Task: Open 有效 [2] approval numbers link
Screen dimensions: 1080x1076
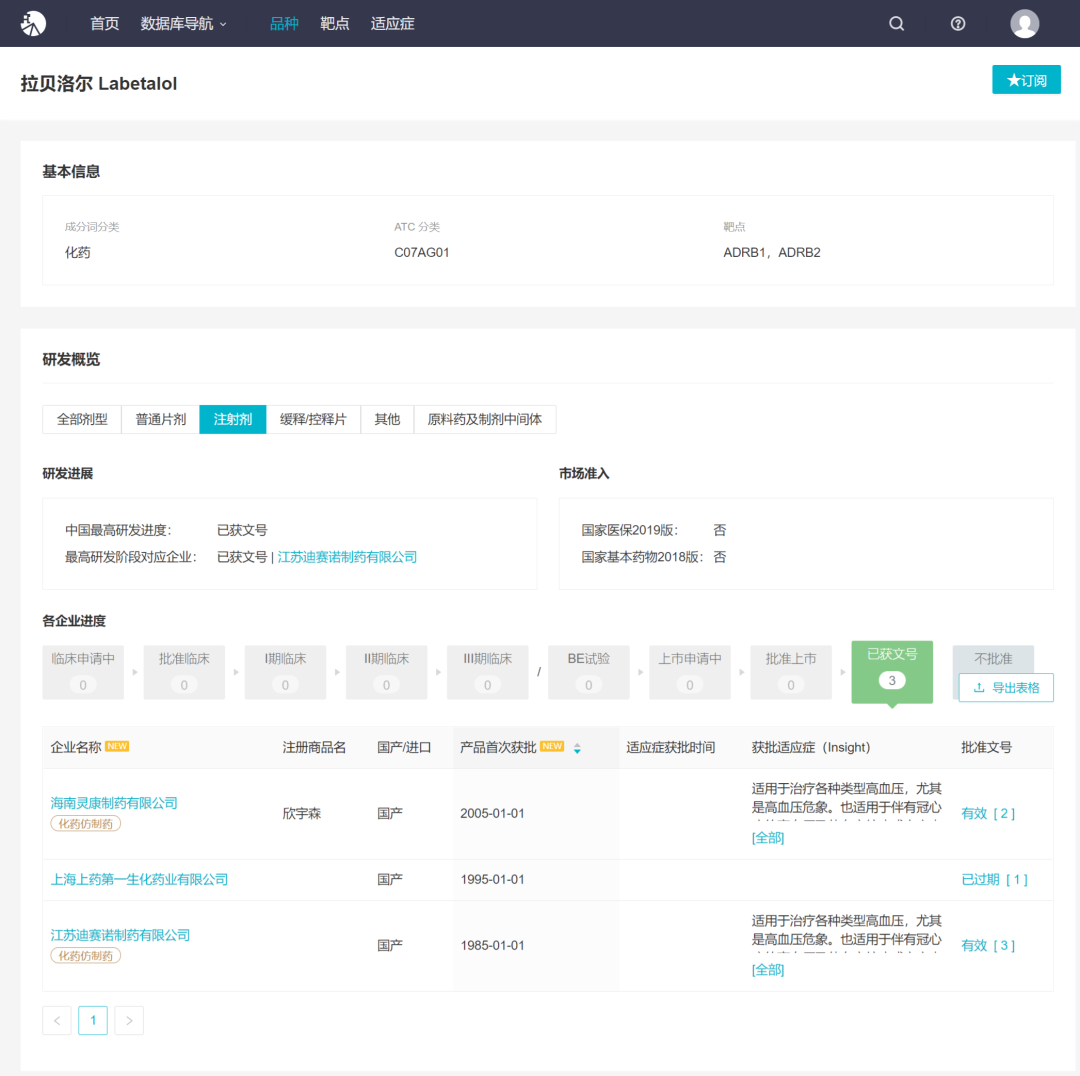Action: coord(988,814)
